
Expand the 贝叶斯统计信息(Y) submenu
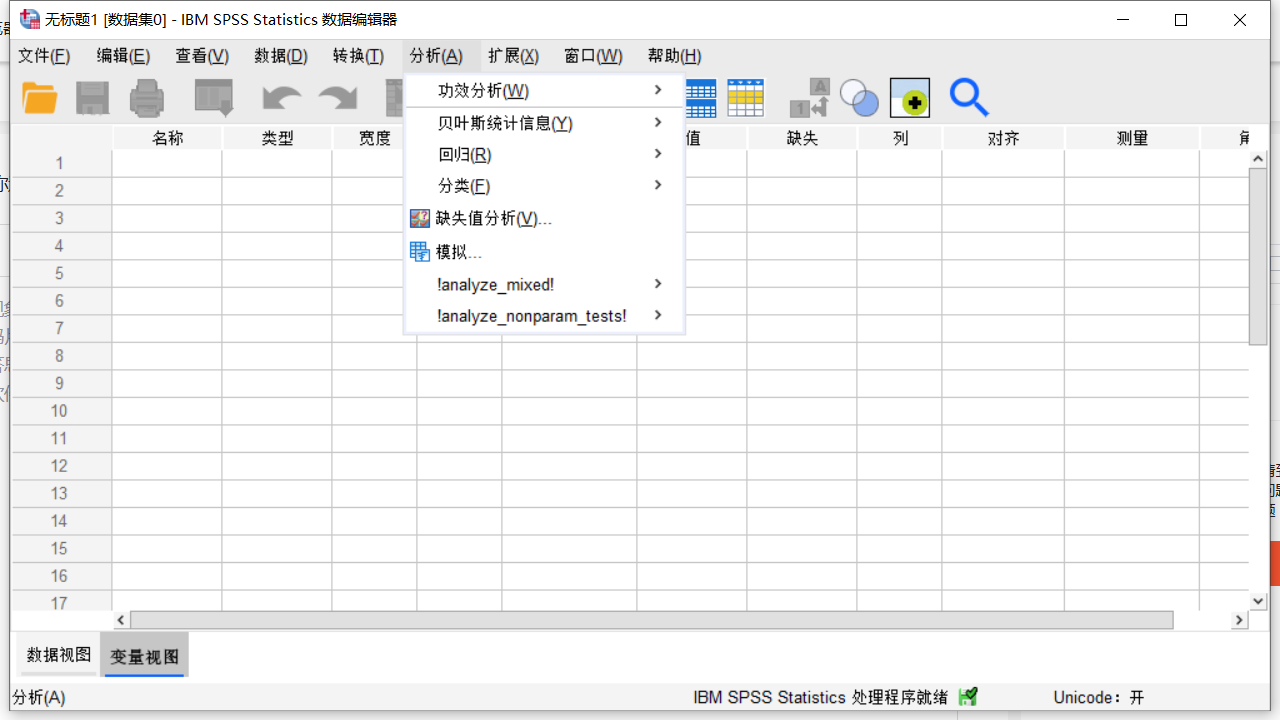click(544, 123)
